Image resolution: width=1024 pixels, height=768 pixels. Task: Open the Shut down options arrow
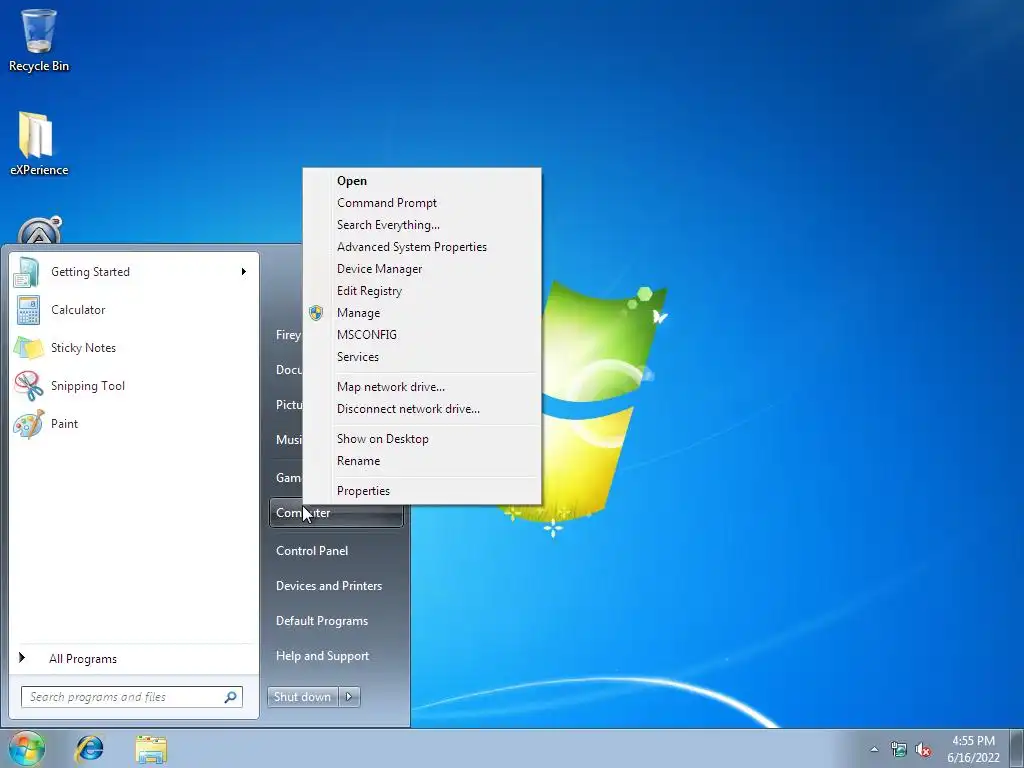point(349,697)
